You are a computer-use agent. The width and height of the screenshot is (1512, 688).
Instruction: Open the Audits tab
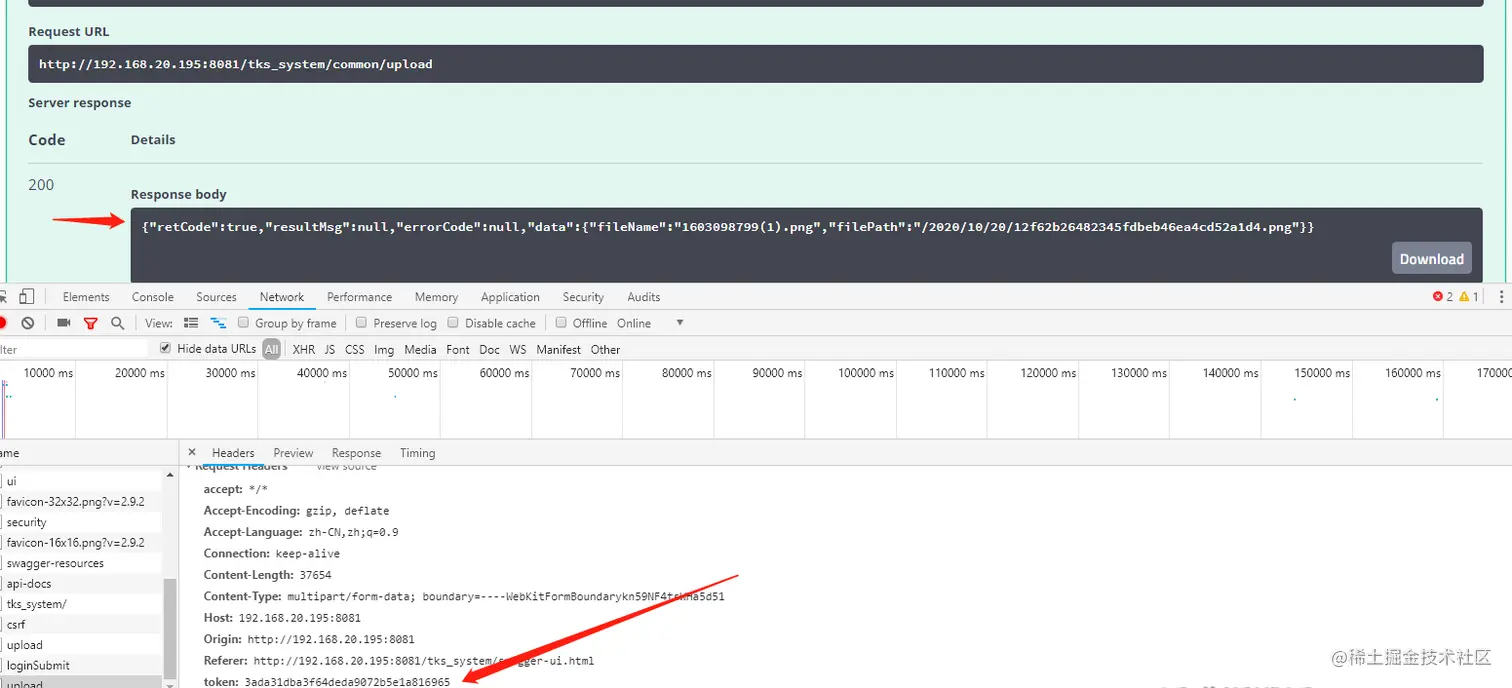click(643, 297)
